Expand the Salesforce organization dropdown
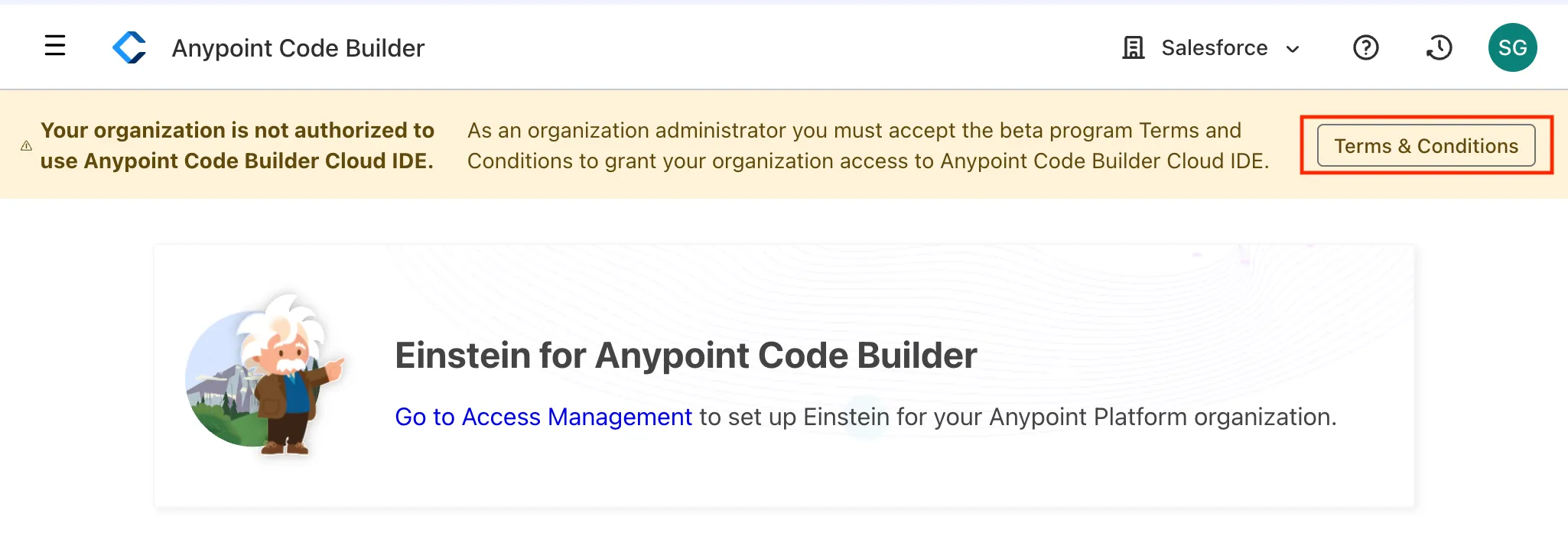This screenshot has width=1568, height=549. pyautogui.click(x=1214, y=47)
